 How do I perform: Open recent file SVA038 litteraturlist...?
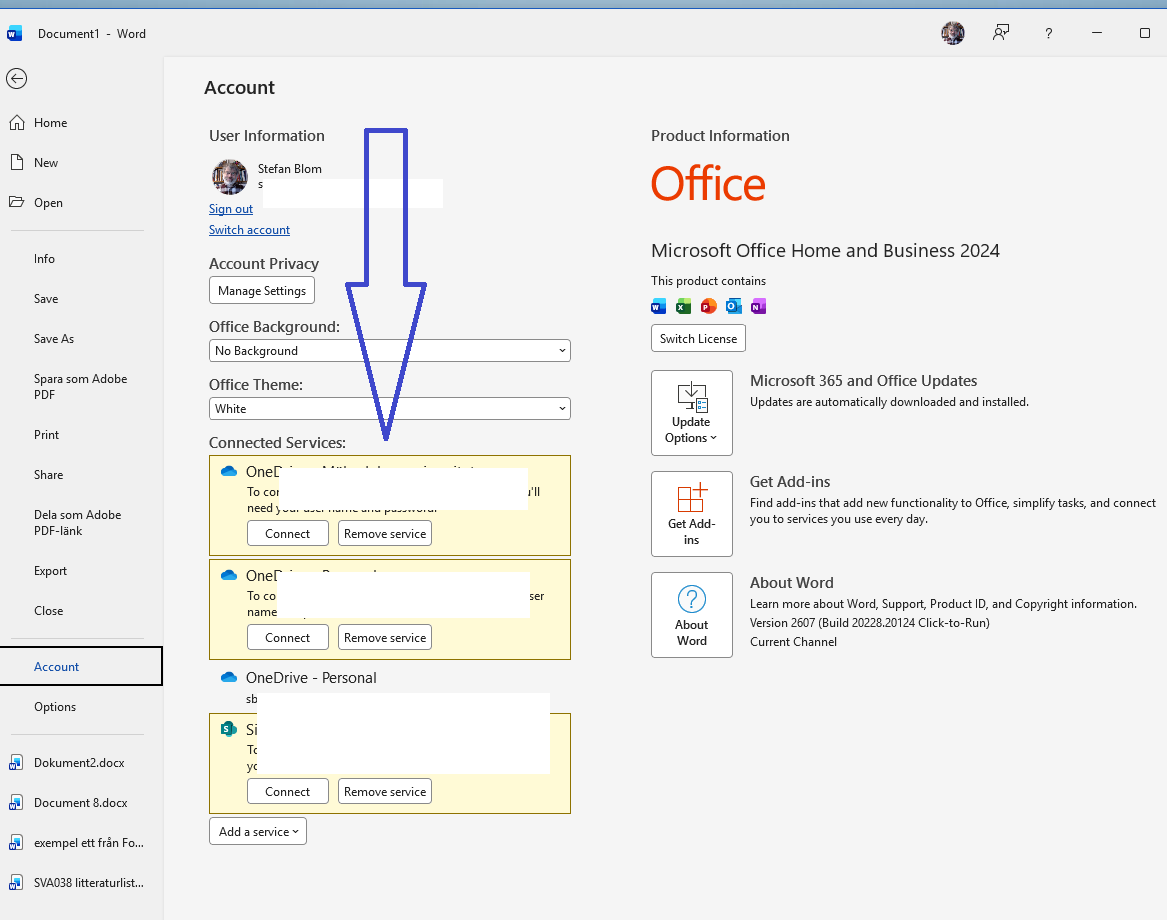click(x=88, y=883)
